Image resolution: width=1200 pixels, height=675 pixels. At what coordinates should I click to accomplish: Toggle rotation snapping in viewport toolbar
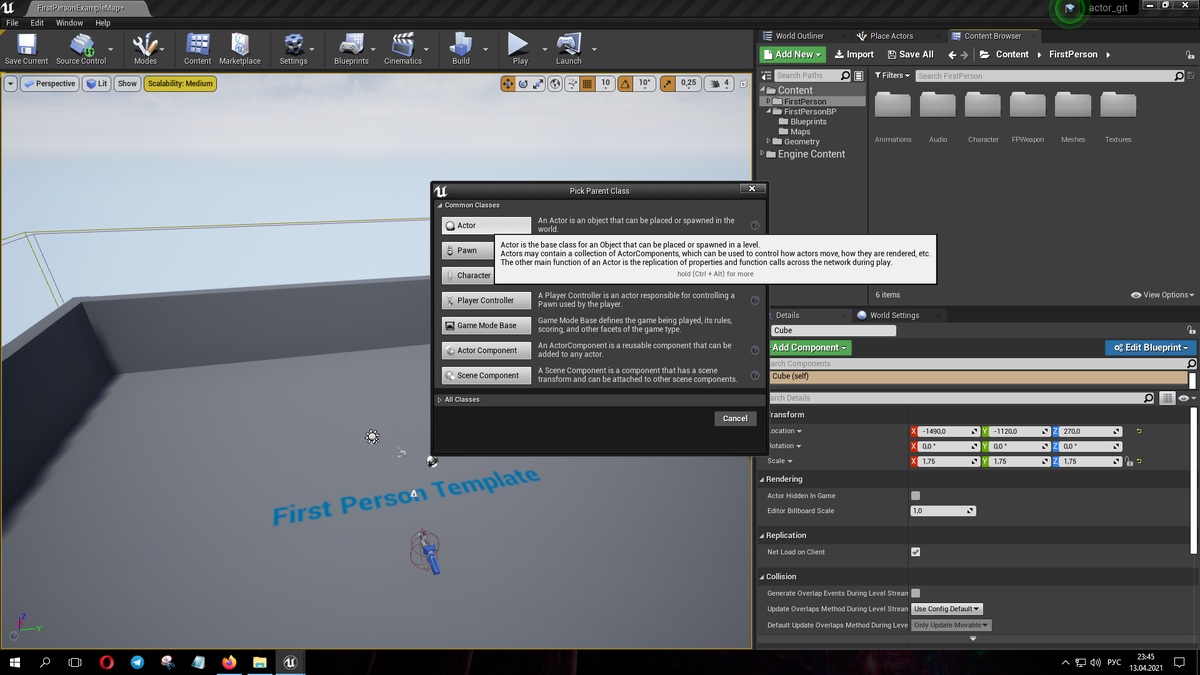(625, 84)
